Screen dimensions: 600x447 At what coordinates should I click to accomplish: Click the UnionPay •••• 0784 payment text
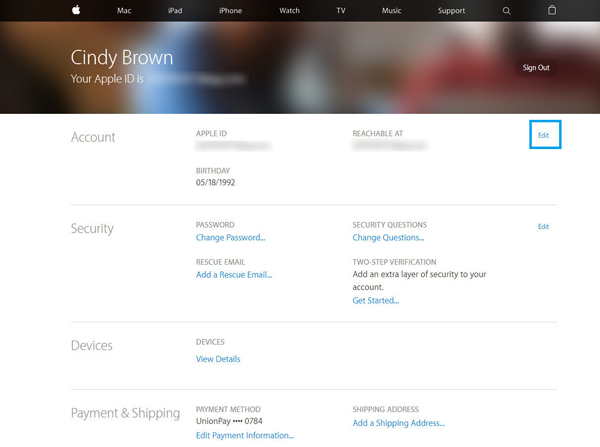click(229, 421)
